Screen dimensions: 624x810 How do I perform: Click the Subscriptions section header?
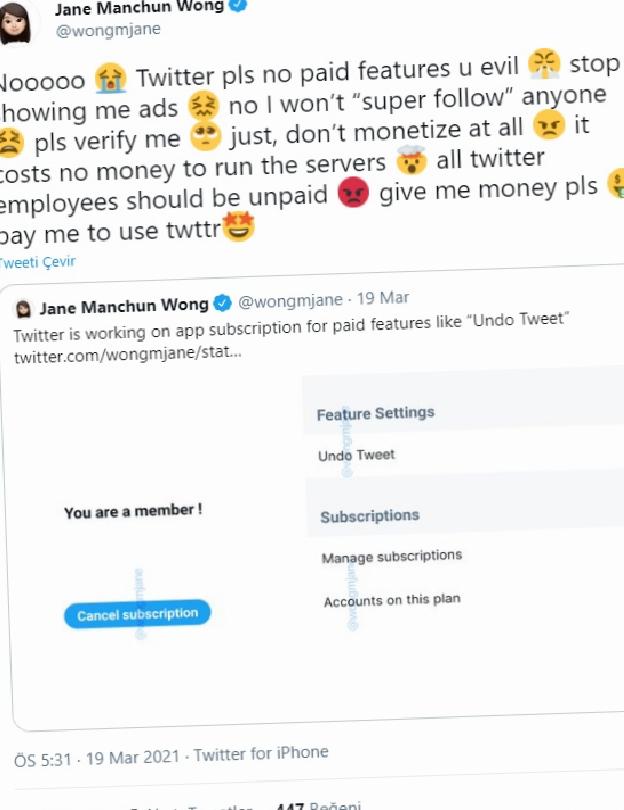tap(370, 516)
